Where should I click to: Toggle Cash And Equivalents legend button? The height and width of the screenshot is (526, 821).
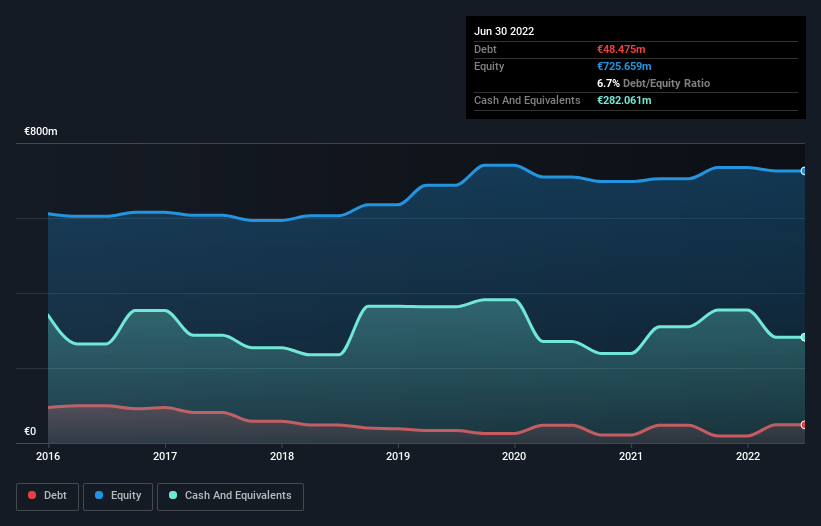pos(230,496)
